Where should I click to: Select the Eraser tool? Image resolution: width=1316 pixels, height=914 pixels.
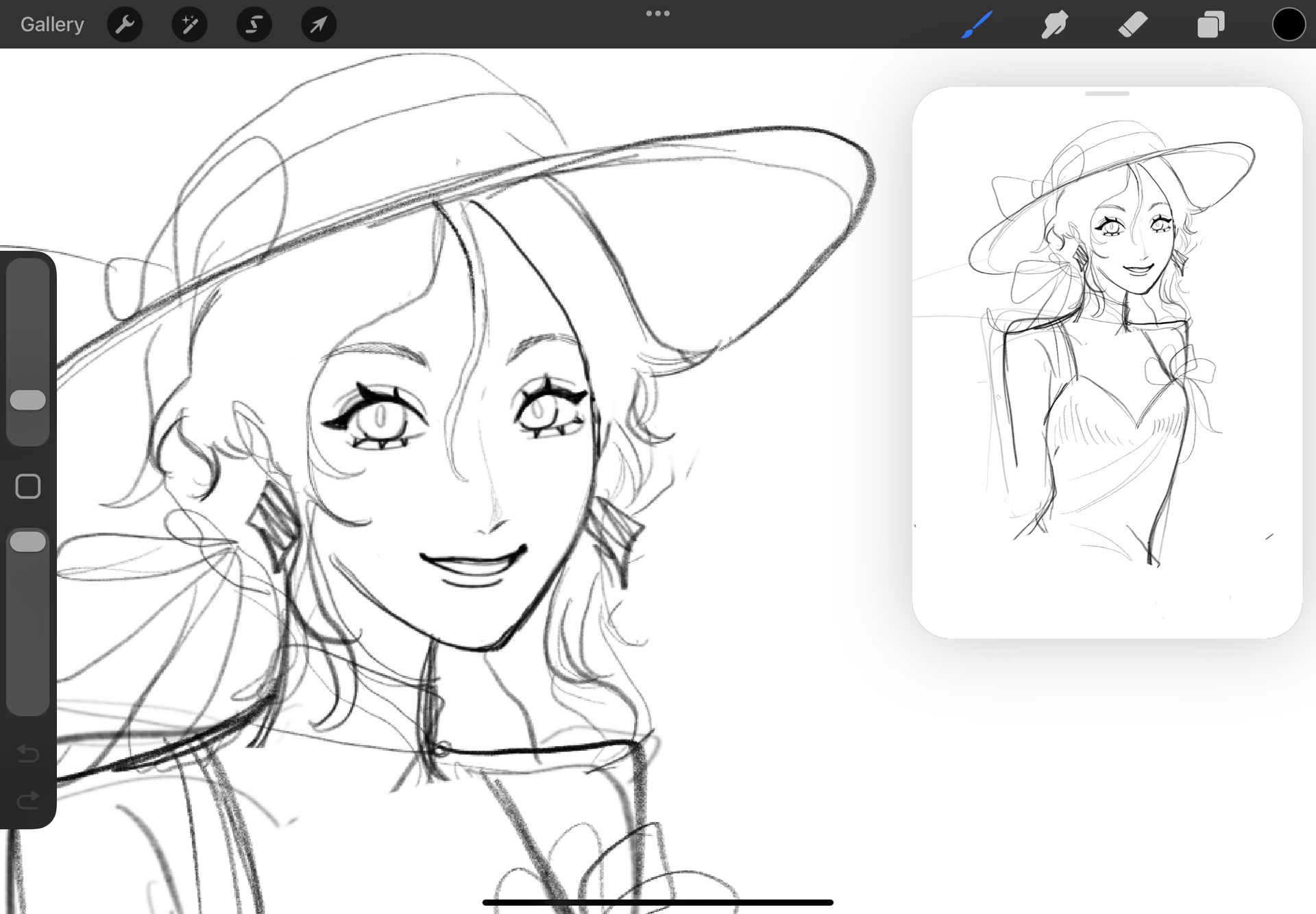pyautogui.click(x=1133, y=25)
